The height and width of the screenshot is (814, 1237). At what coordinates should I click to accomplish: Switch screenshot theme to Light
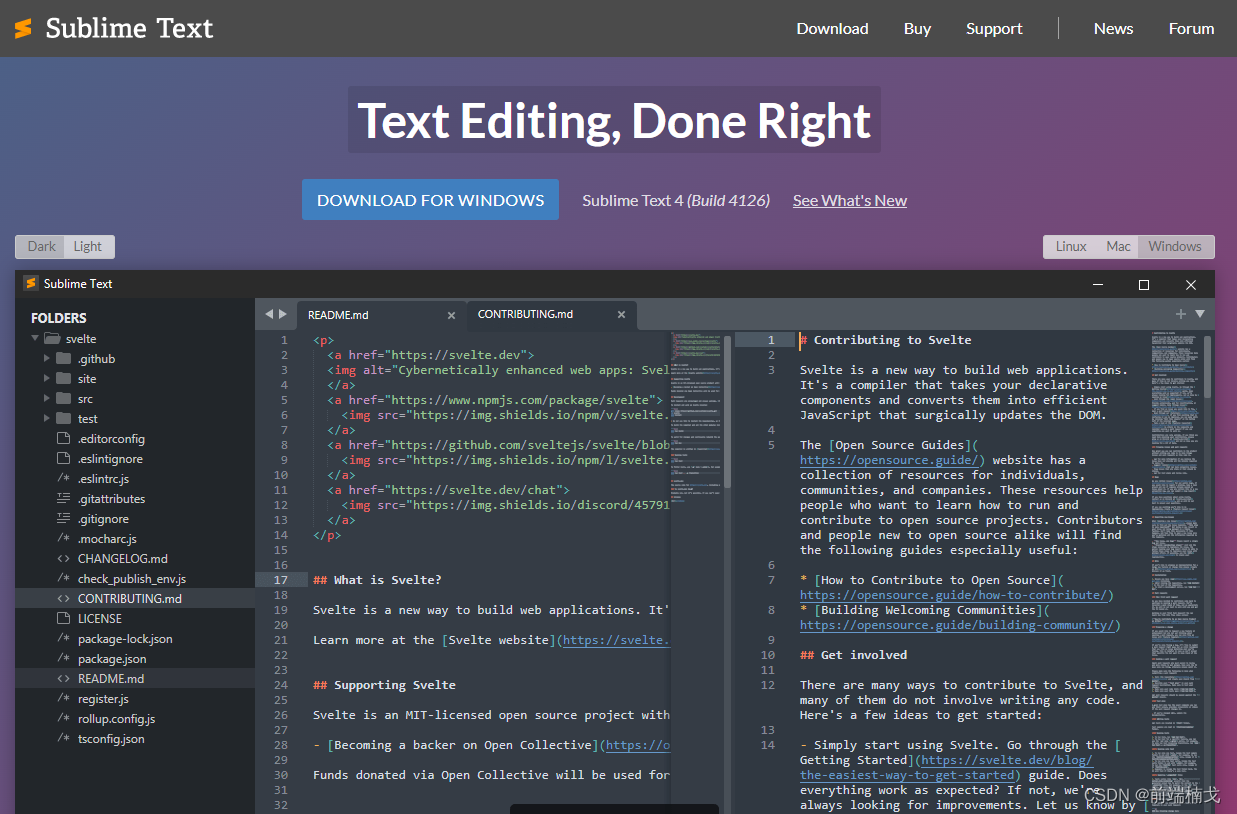pos(88,246)
